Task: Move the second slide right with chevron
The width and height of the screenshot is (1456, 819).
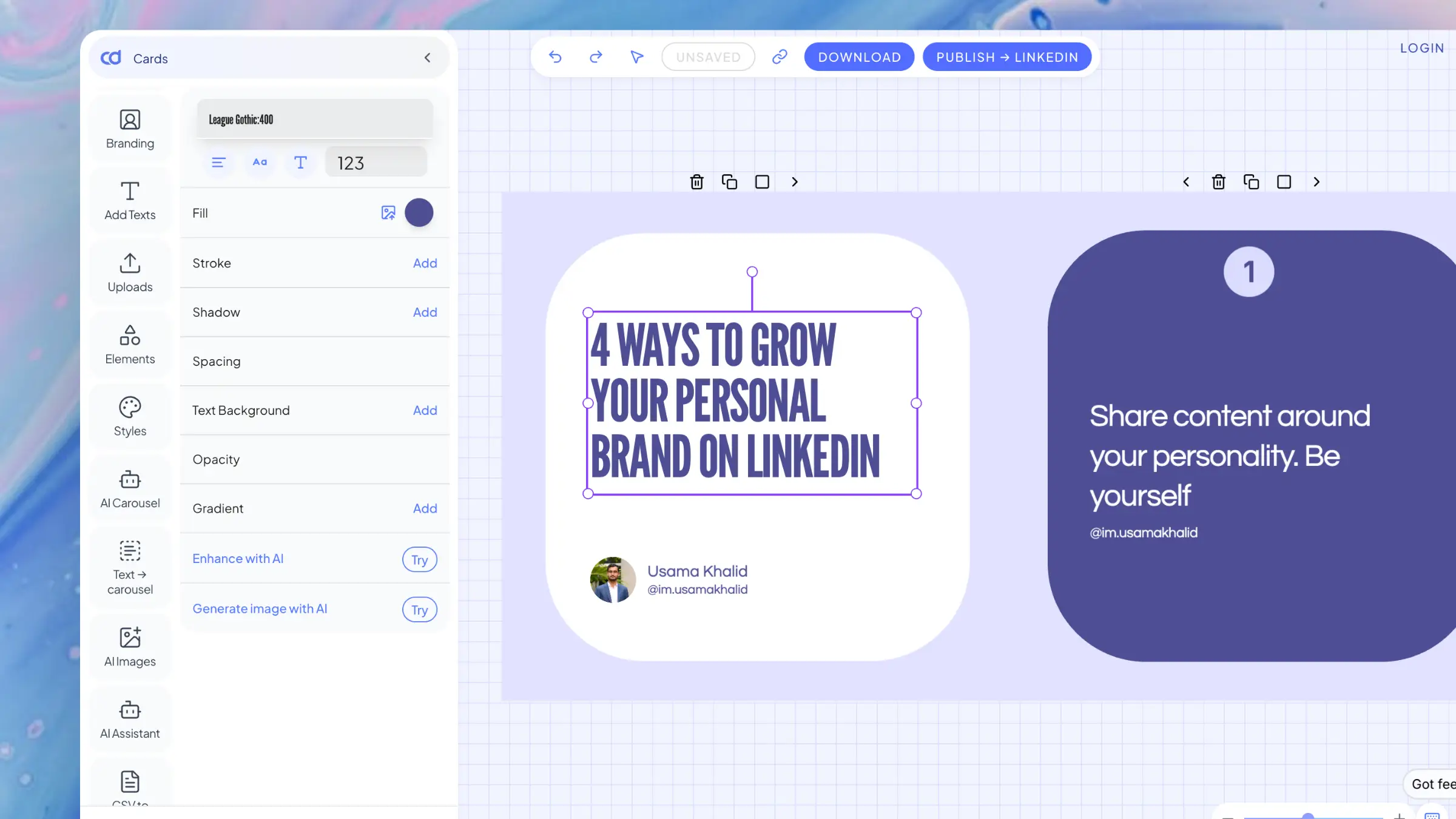Action: pyautogui.click(x=1316, y=182)
